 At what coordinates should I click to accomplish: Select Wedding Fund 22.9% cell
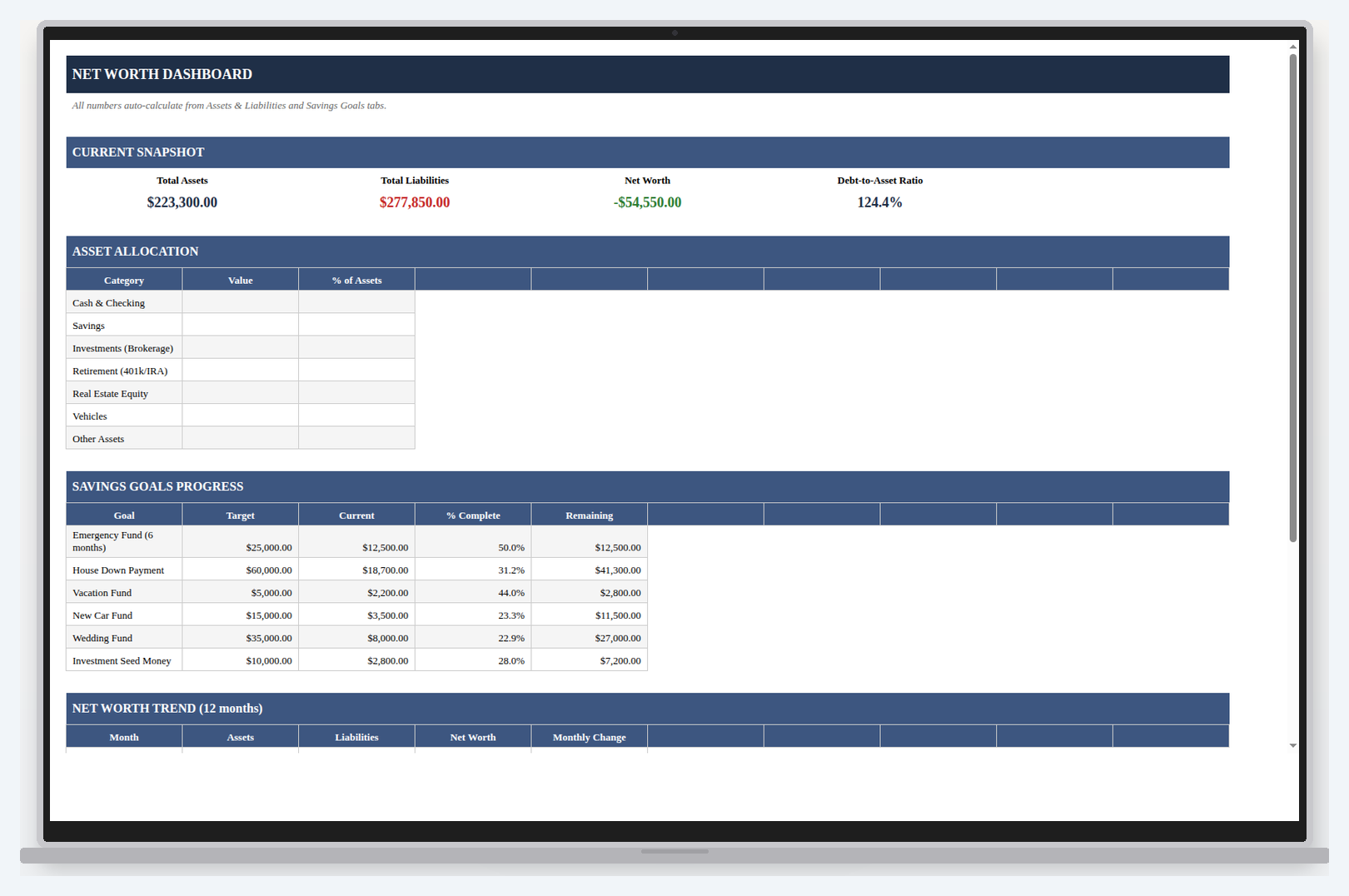(473, 637)
